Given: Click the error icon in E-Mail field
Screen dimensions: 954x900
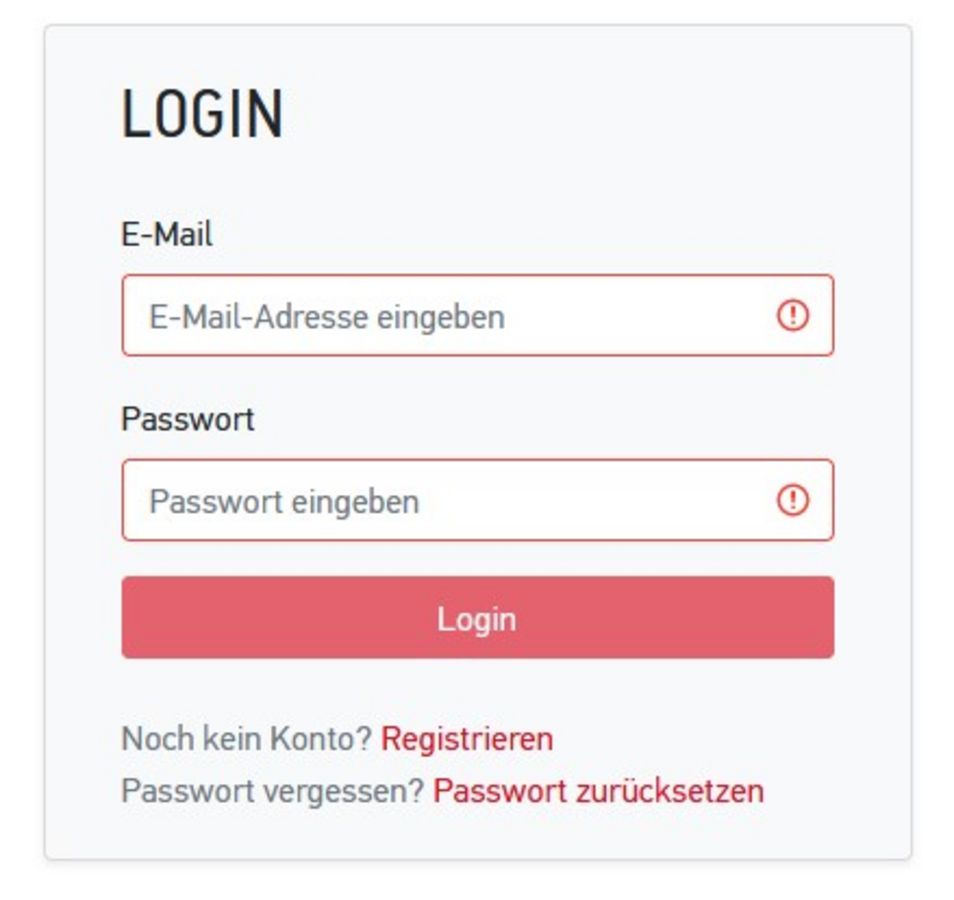Looking at the screenshot, I should [793, 315].
